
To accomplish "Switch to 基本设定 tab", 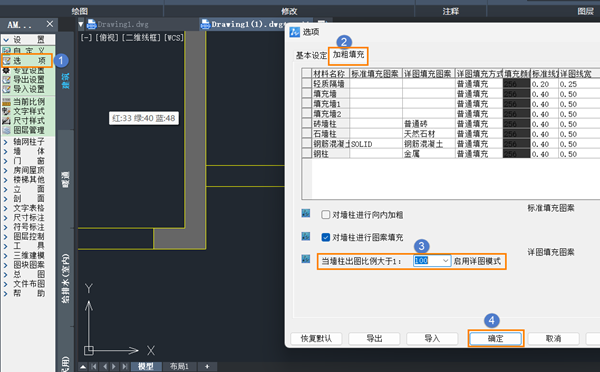I will [311, 55].
